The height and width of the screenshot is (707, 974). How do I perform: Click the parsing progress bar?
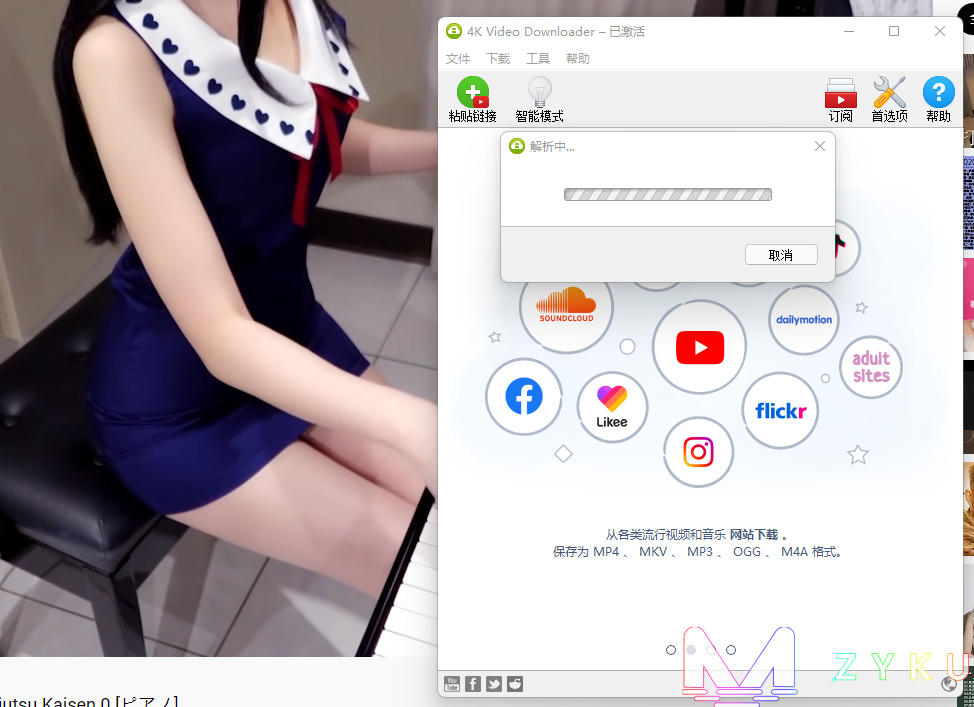click(x=668, y=194)
